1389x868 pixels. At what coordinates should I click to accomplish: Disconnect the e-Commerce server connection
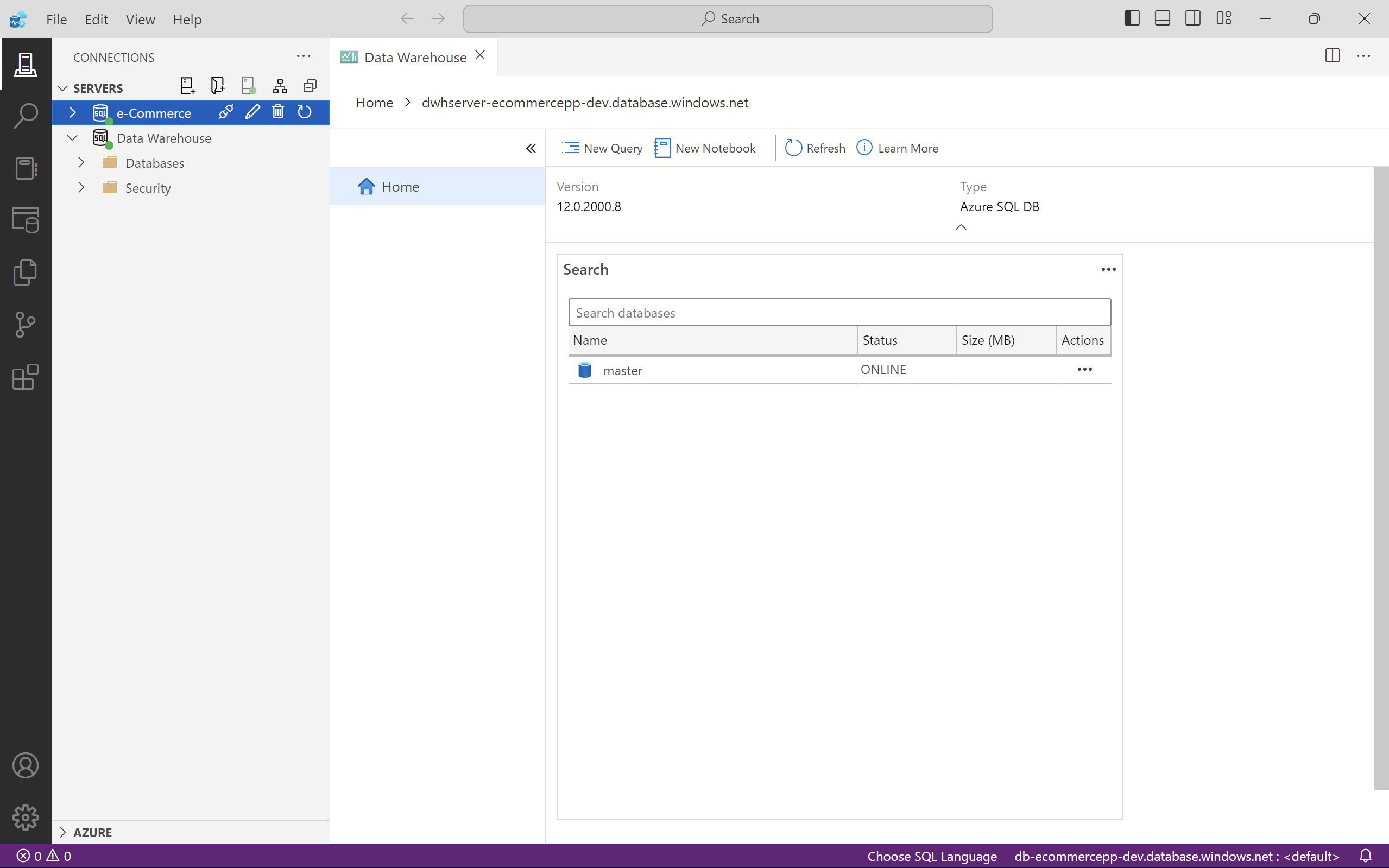tap(226, 112)
